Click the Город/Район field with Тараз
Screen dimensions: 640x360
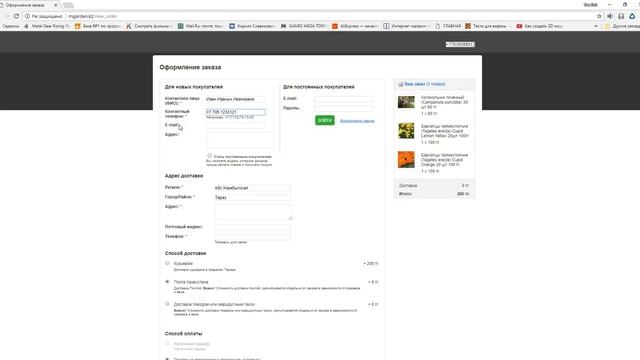tap(253, 198)
